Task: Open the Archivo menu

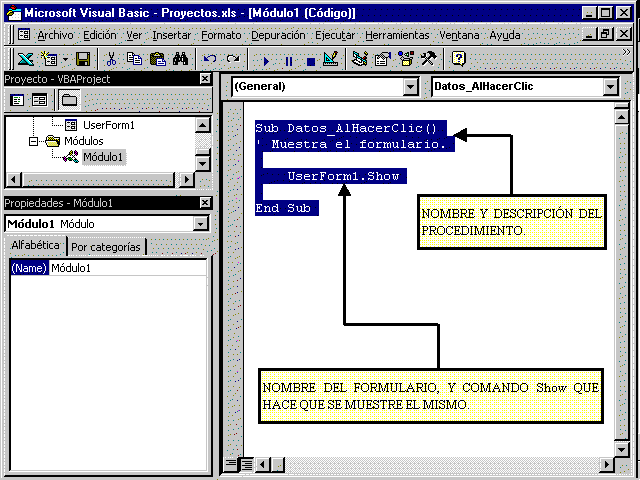Action: point(56,36)
